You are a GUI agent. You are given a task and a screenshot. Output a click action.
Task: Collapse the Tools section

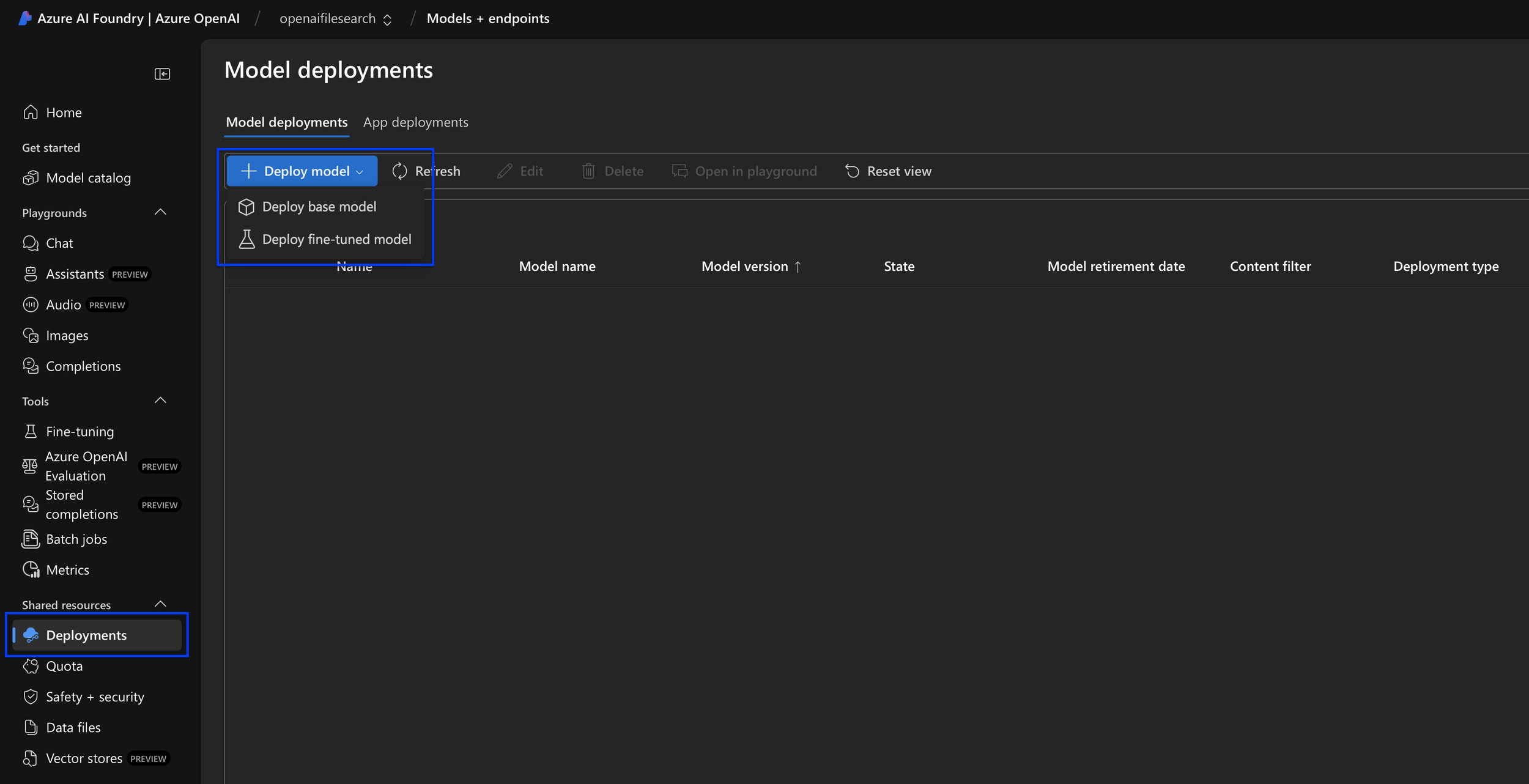tap(160, 401)
